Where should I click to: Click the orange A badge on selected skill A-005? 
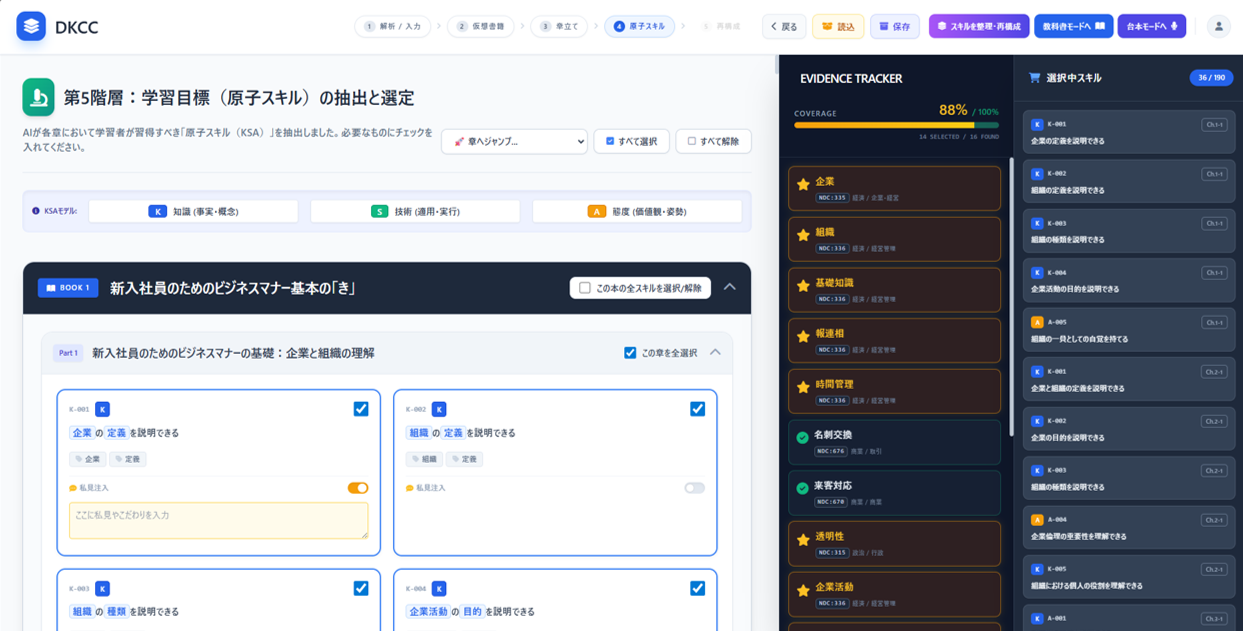[x=1037, y=323]
